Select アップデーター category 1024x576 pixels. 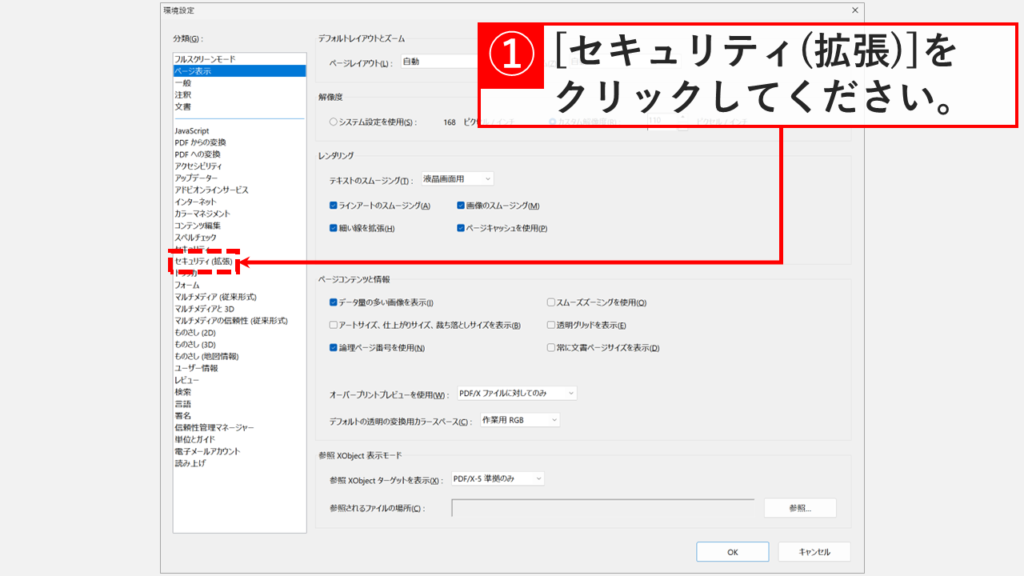pos(196,178)
